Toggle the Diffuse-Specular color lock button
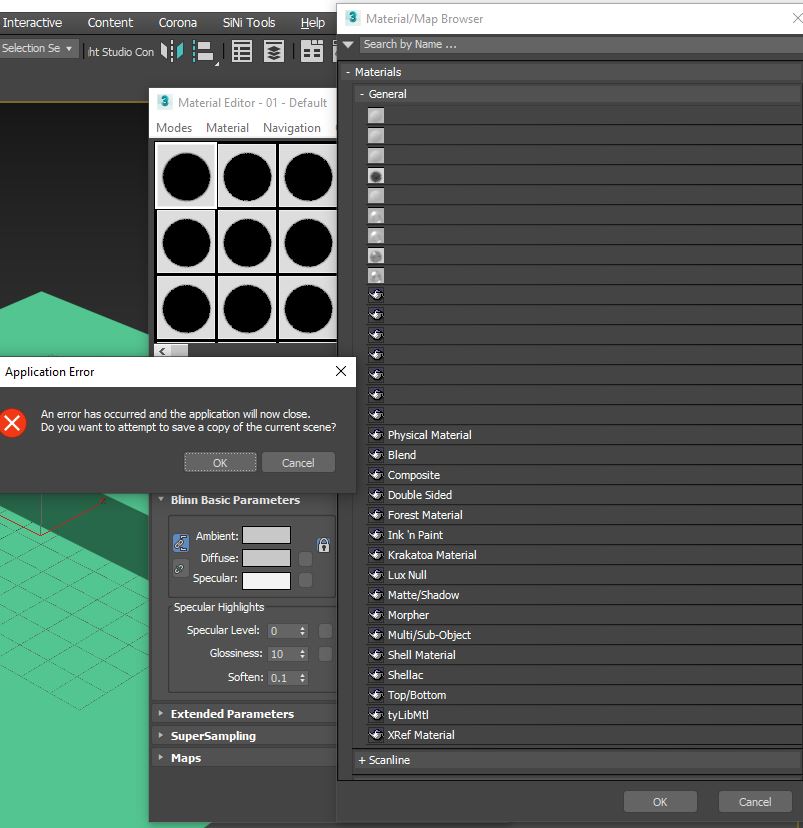Image resolution: width=803 pixels, height=828 pixels. click(181, 568)
